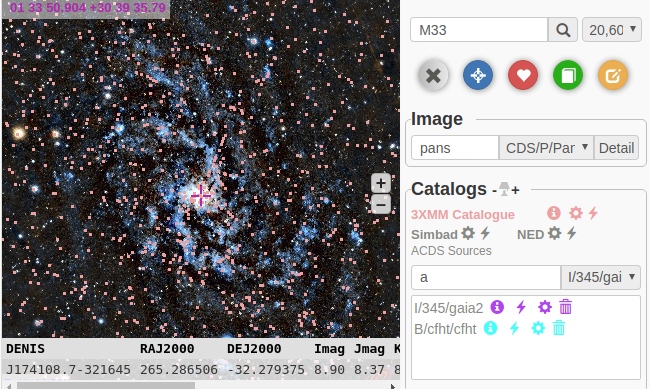Open NED gear settings
650x389 pixels.
pyautogui.click(x=554, y=233)
